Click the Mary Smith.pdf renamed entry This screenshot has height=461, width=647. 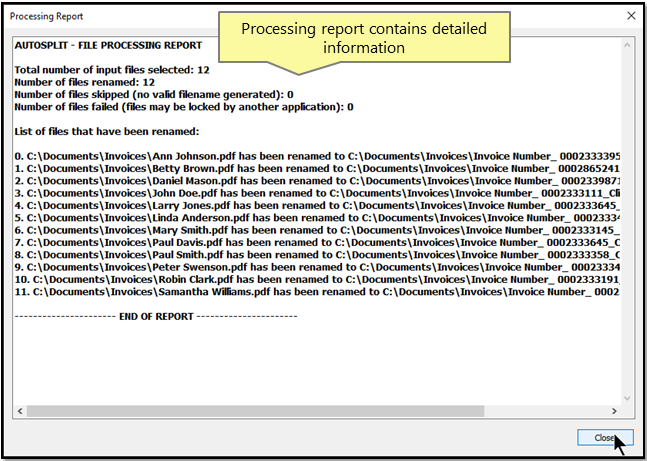pos(317,230)
